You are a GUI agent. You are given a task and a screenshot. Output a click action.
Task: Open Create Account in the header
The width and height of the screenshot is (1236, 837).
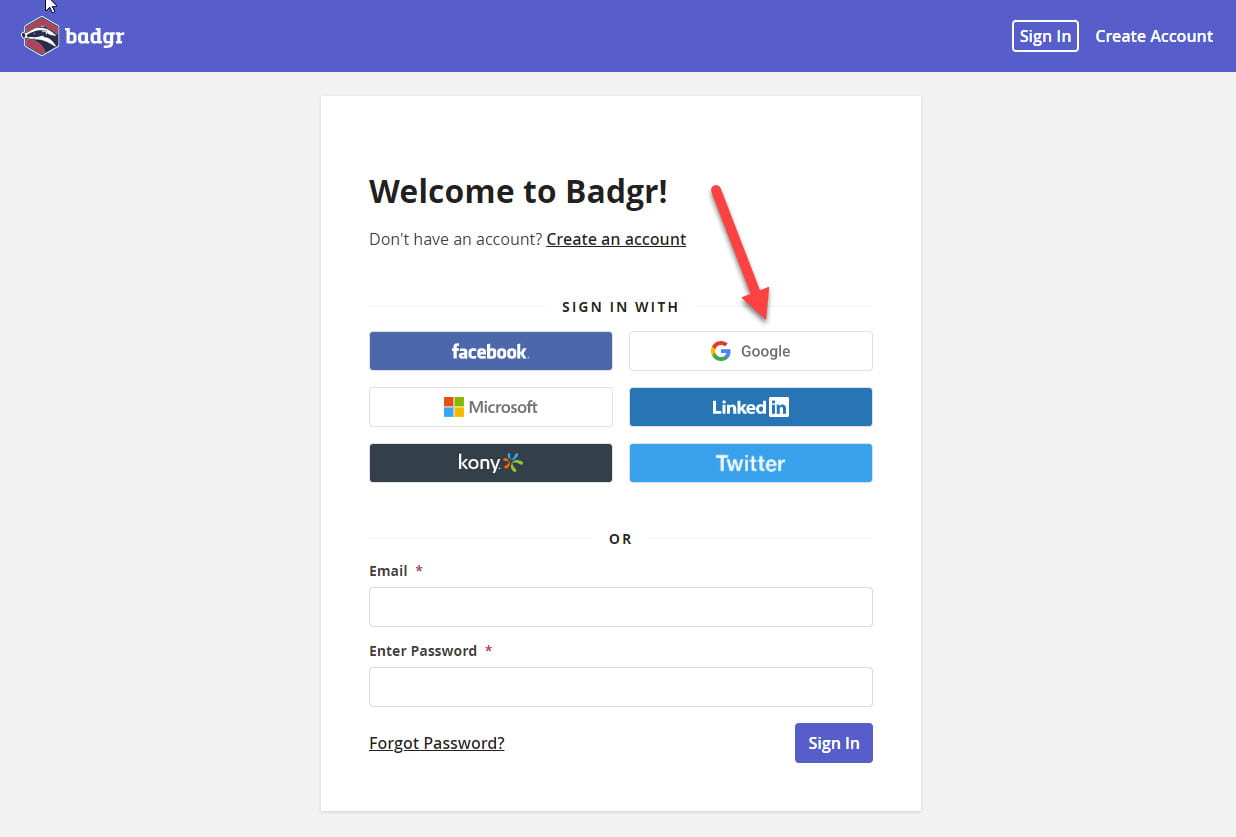pos(1154,36)
